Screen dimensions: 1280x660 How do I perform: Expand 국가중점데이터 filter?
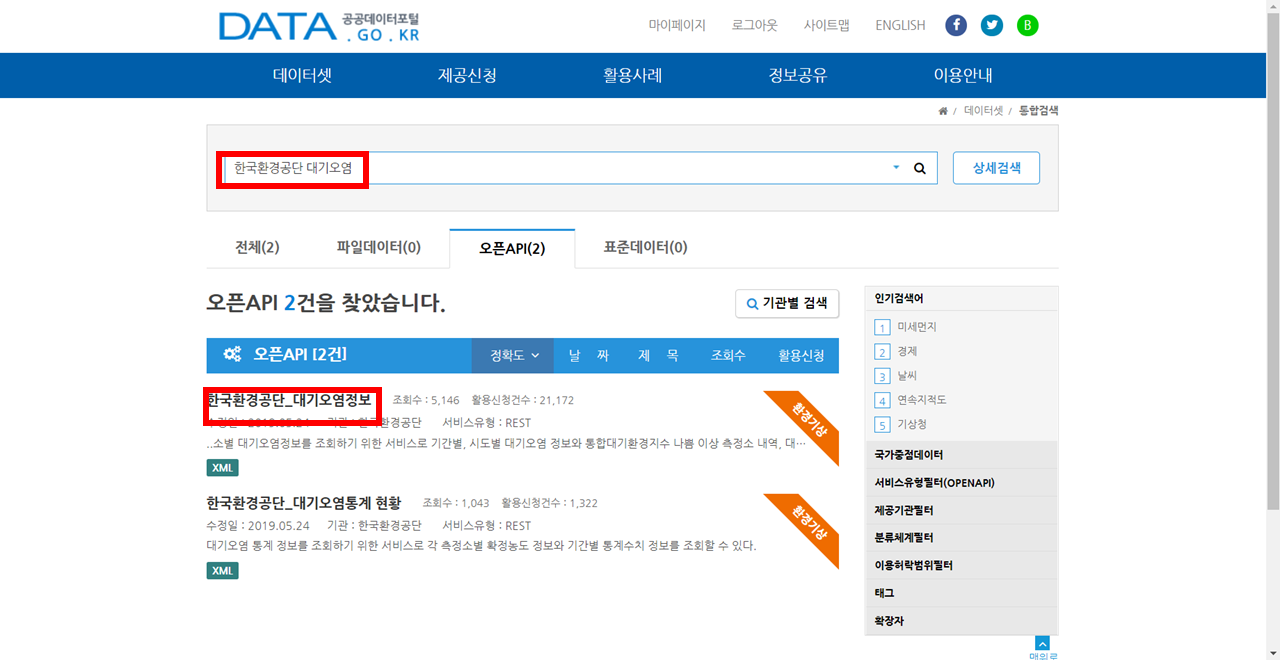coord(960,455)
